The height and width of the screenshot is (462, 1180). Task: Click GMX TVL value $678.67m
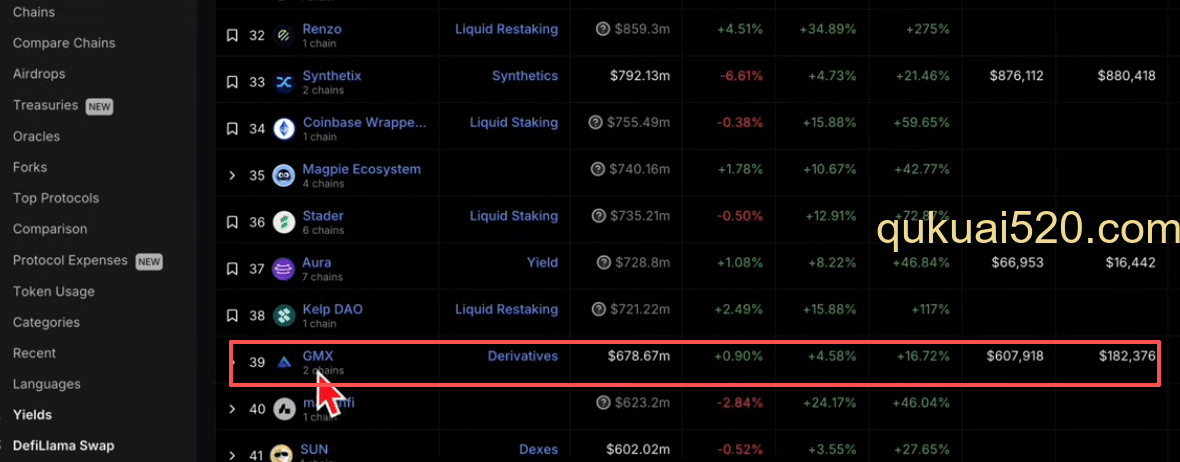coord(639,356)
